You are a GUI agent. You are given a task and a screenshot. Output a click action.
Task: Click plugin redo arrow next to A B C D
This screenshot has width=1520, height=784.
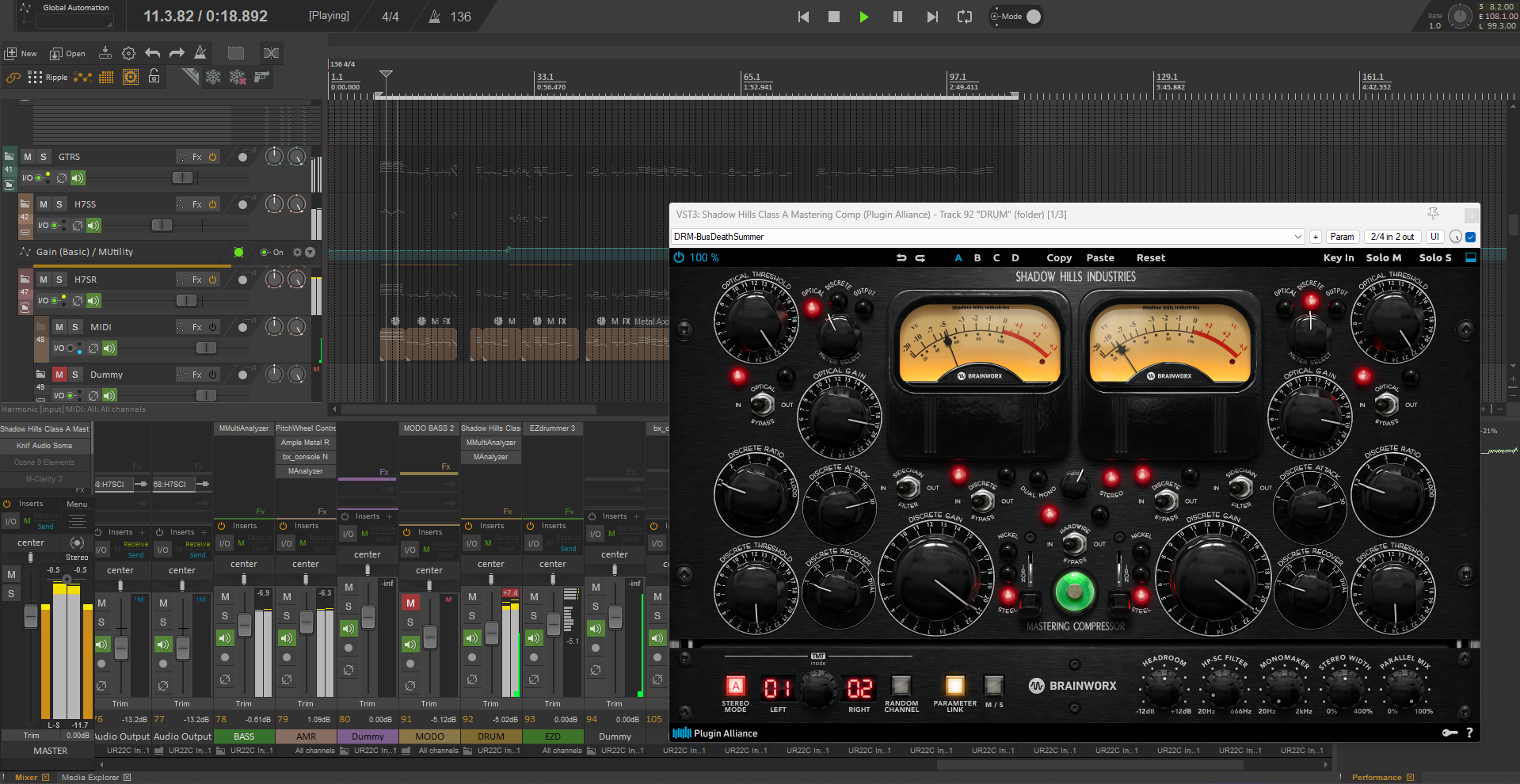pos(920,257)
